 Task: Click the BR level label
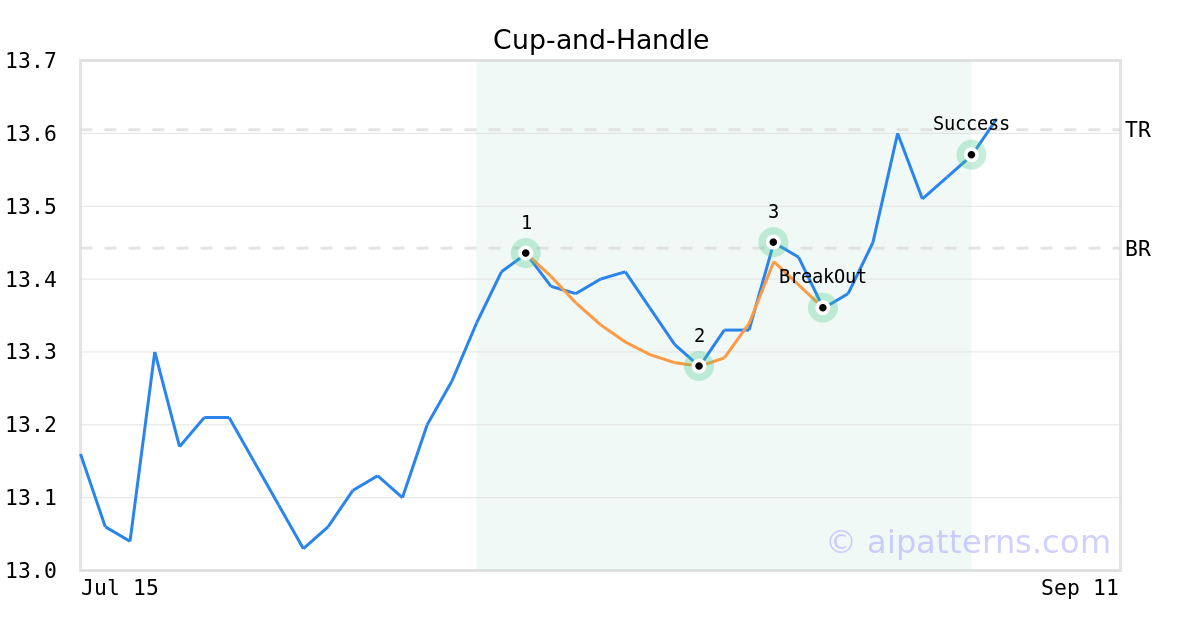pyautogui.click(x=1138, y=249)
